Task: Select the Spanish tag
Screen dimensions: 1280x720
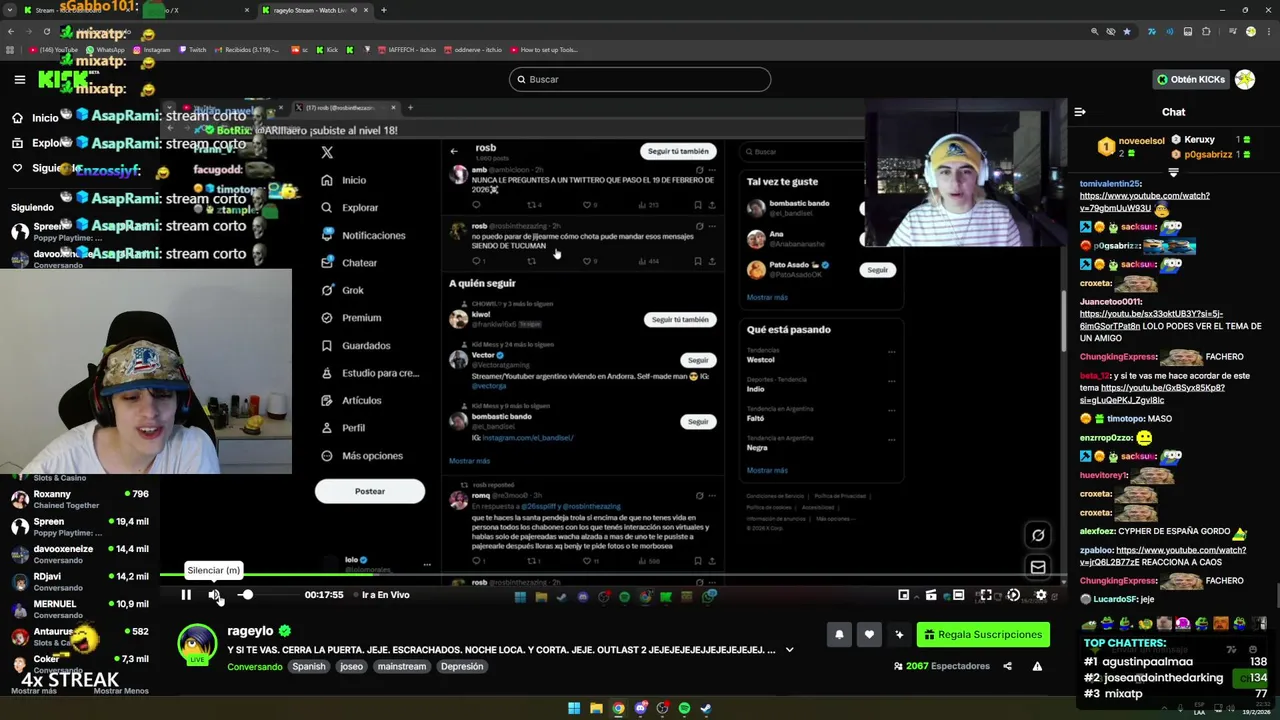Action: [309, 667]
